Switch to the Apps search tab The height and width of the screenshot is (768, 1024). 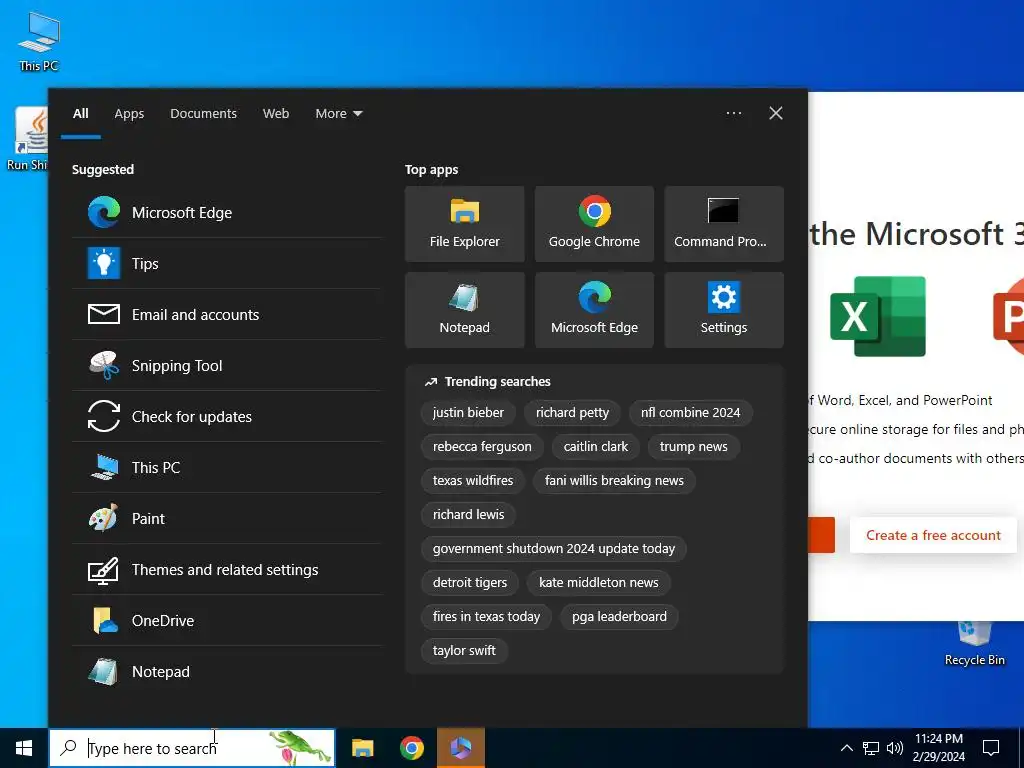pos(129,114)
